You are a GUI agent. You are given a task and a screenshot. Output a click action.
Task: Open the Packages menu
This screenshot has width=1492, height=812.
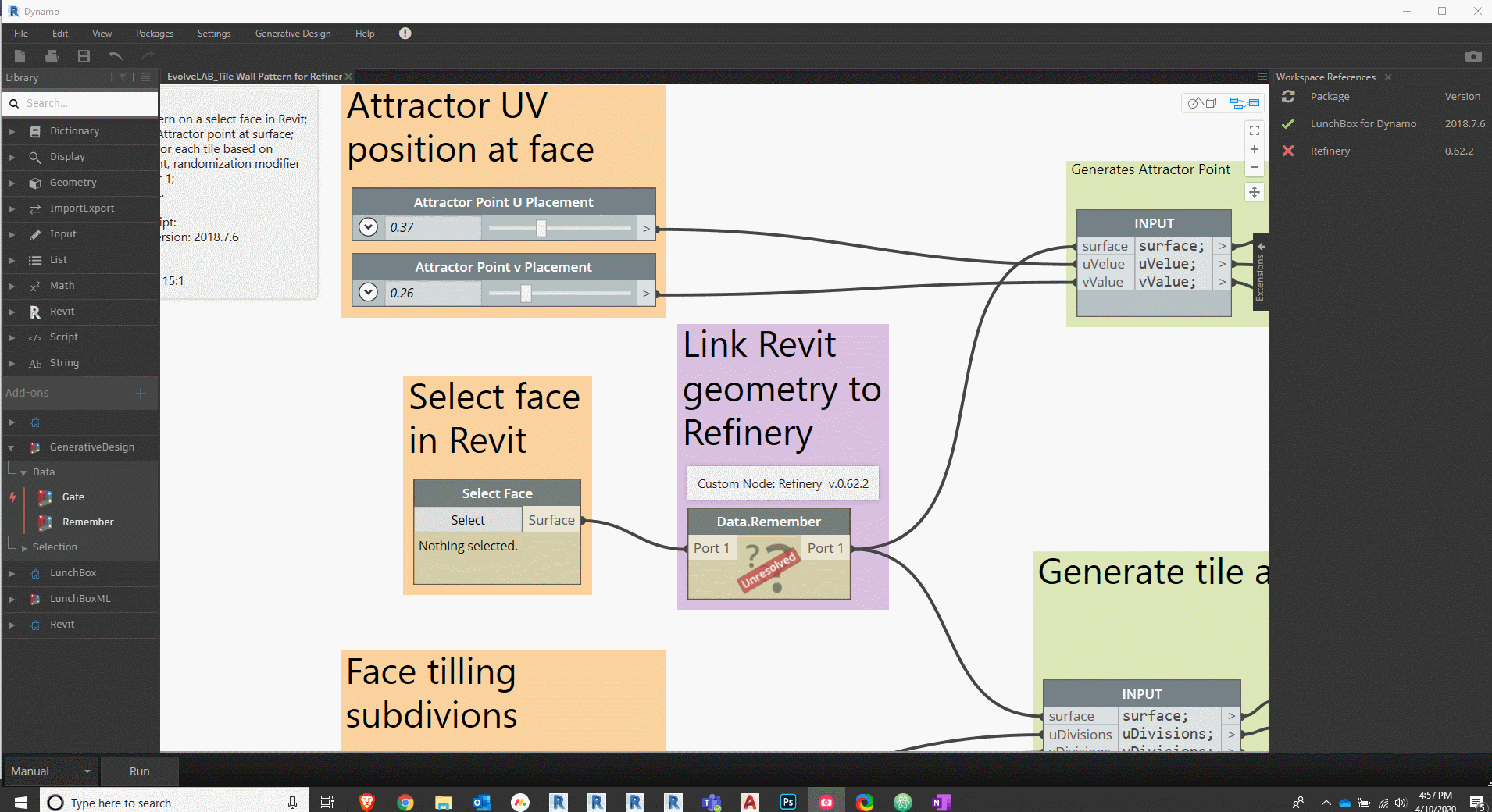click(155, 34)
